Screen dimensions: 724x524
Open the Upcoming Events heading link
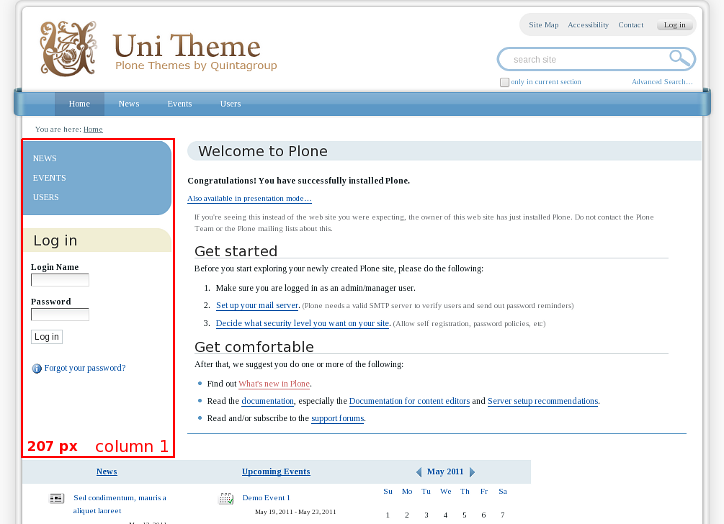[276, 471]
